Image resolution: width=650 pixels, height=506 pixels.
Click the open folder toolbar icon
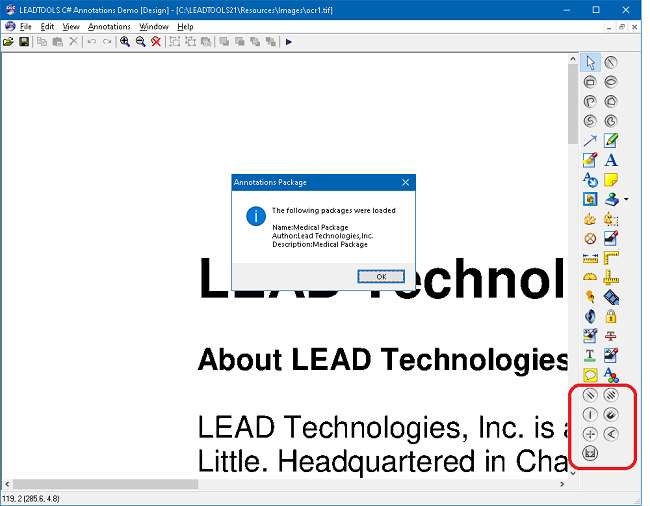pos(8,41)
